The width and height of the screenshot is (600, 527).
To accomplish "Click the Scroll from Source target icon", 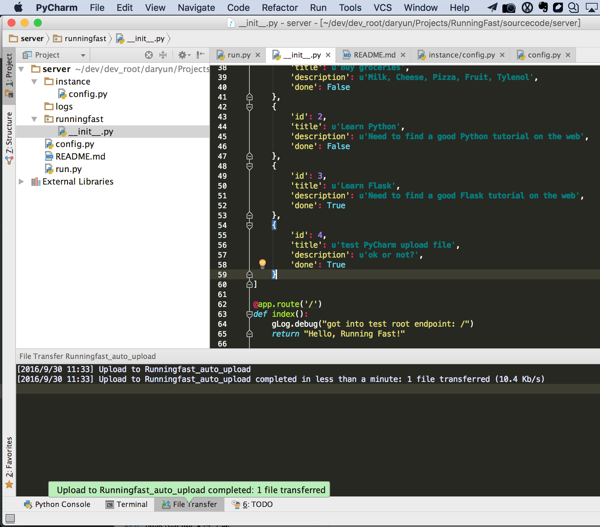I will (x=149, y=55).
